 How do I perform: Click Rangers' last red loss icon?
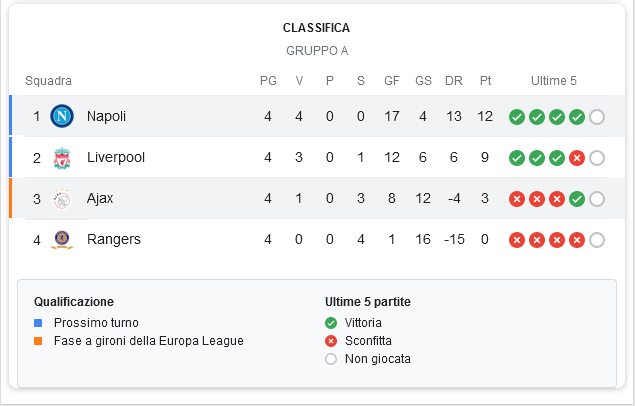pos(577,240)
